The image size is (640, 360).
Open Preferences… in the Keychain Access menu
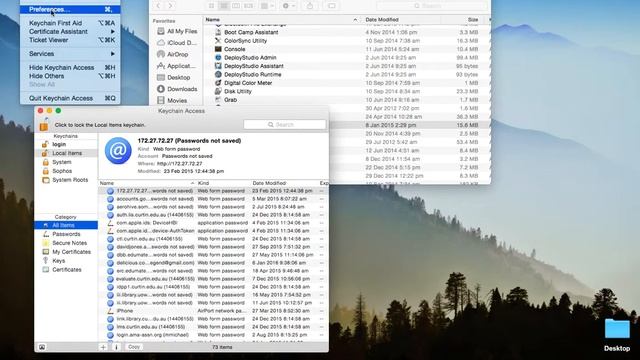point(70,9)
